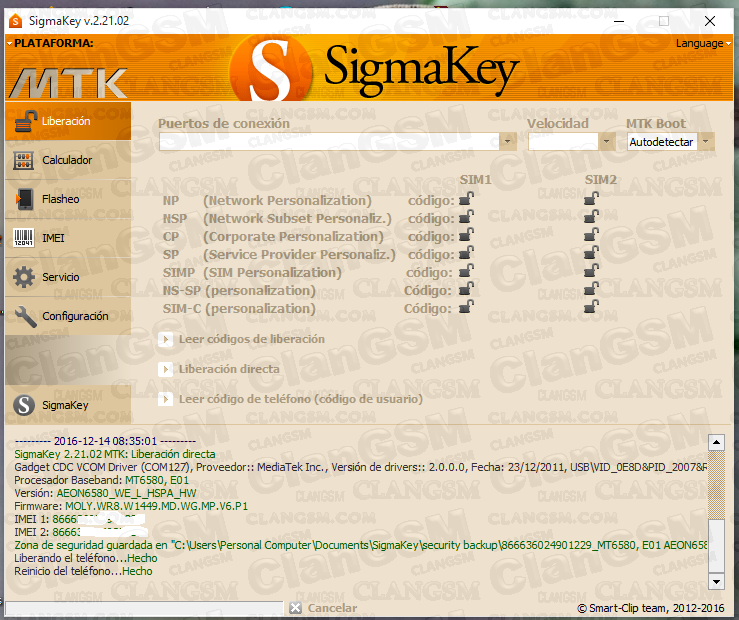Click the X icon beside Cancelar
This screenshot has height=620, width=739.
click(x=296, y=608)
